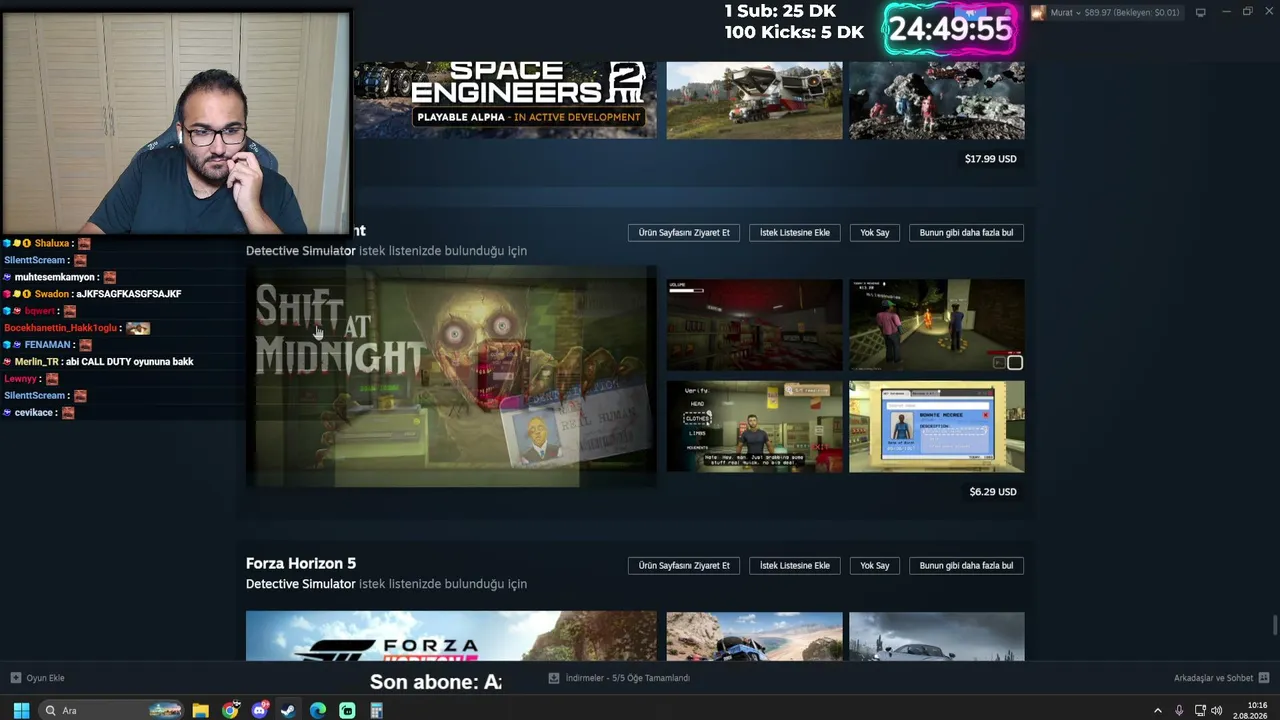Screen dimensions: 1280x720
Task: Open the Calculator from the taskbar
Action: pos(376,710)
